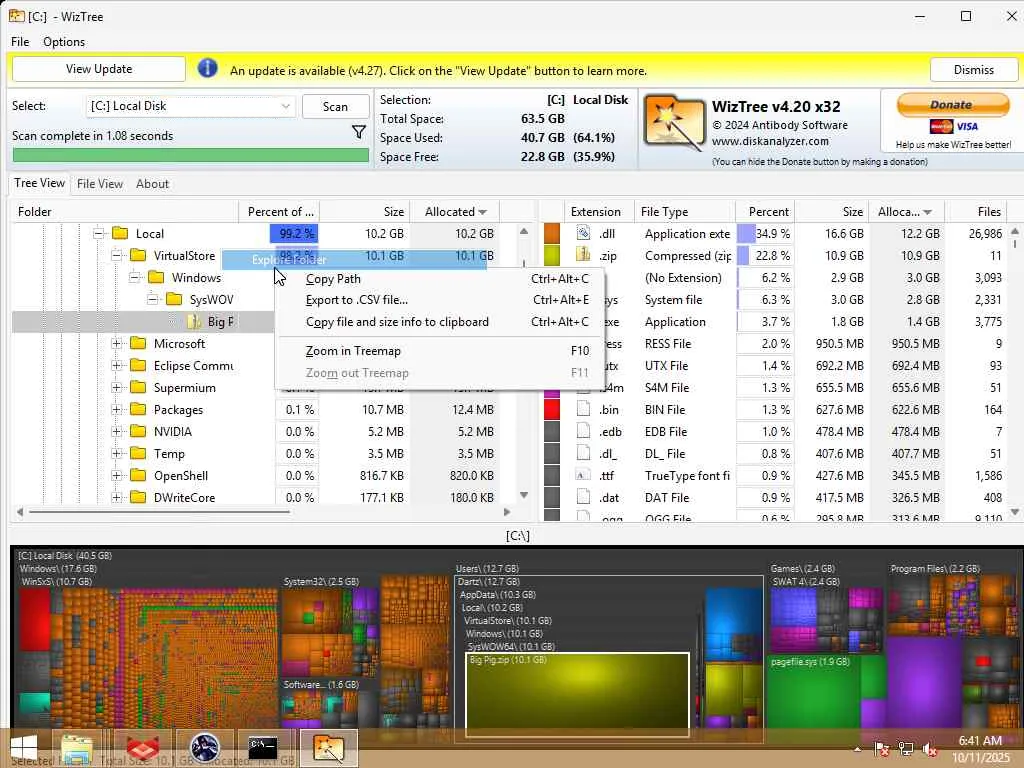This screenshot has width=1024, height=768.
Task: Click the Scan button
Action: (x=335, y=106)
